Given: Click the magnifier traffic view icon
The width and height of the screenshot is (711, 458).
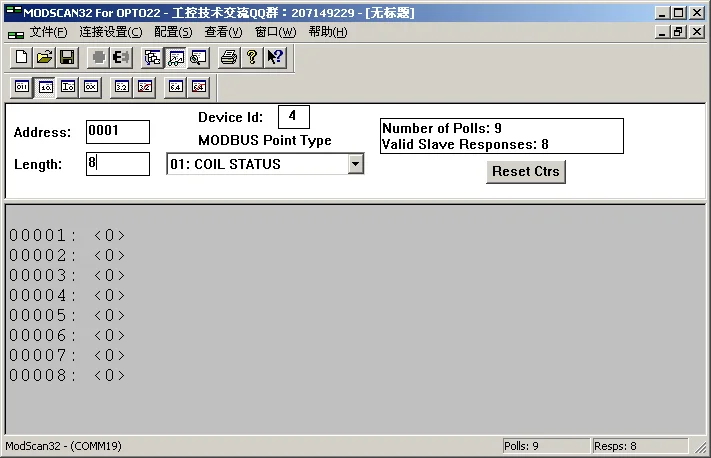Looking at the screenshot, I should [198, 57].
